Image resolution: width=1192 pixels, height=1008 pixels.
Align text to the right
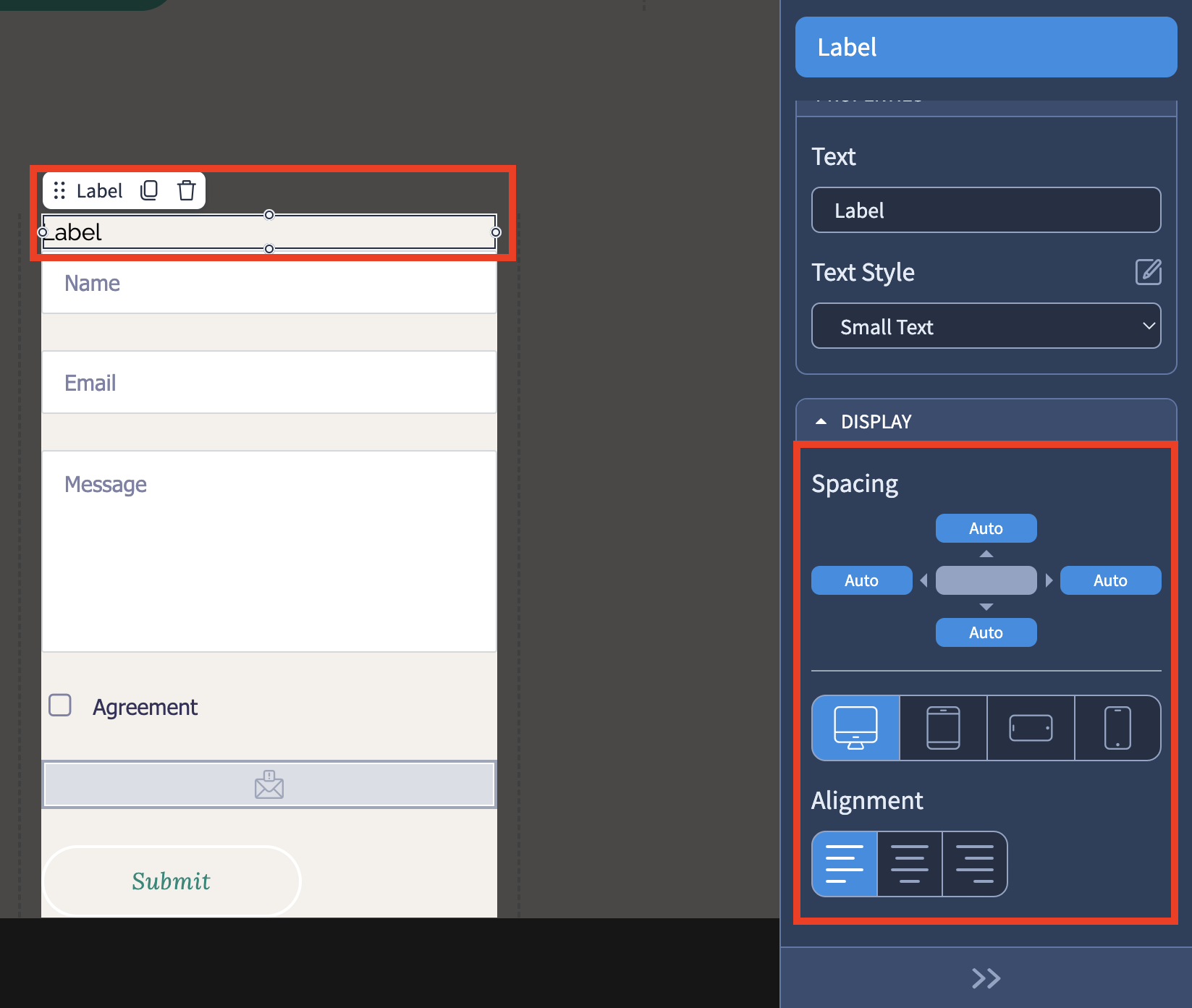[974, 864]
